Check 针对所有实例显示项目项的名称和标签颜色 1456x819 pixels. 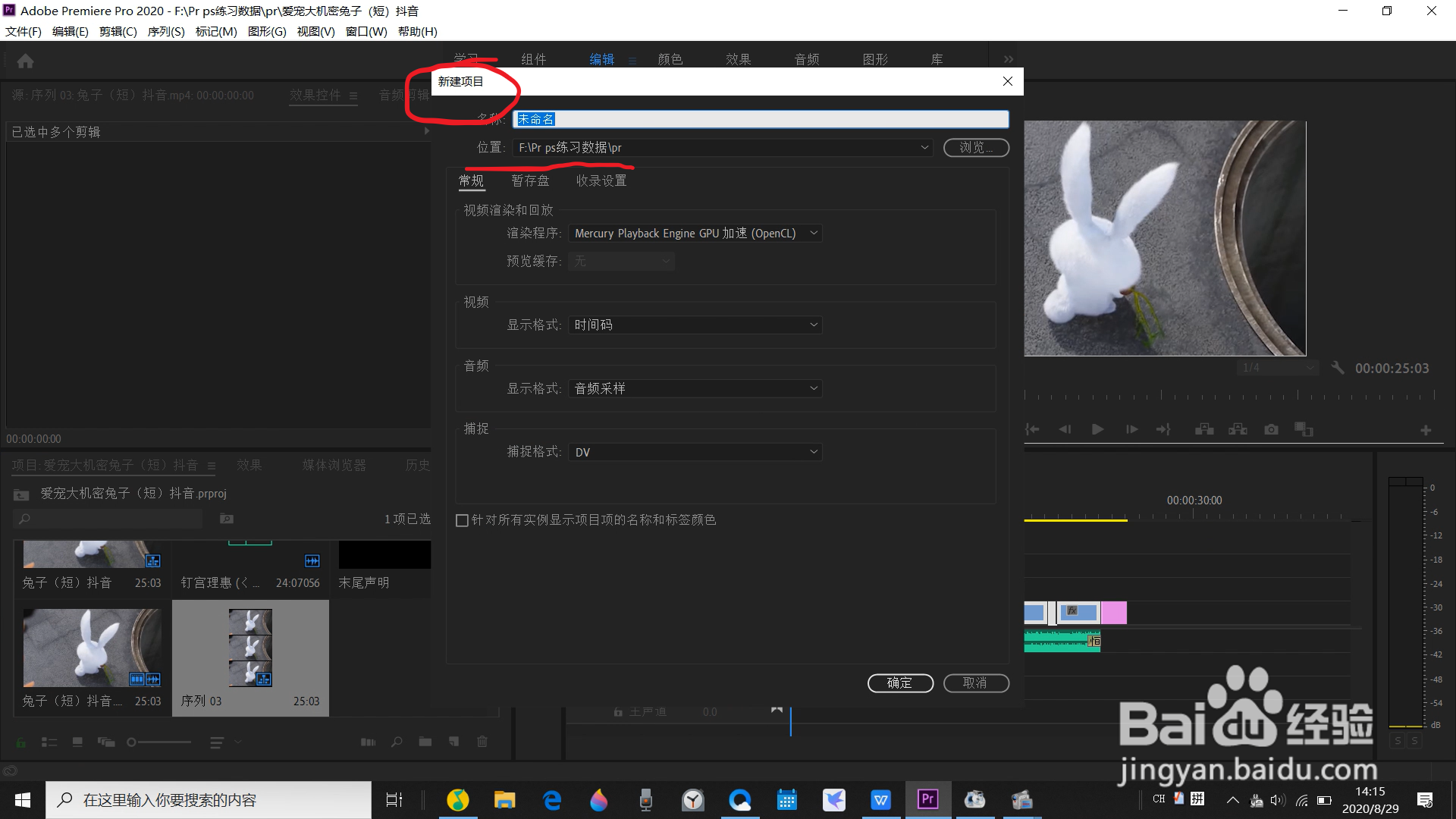tap(462, 520)
